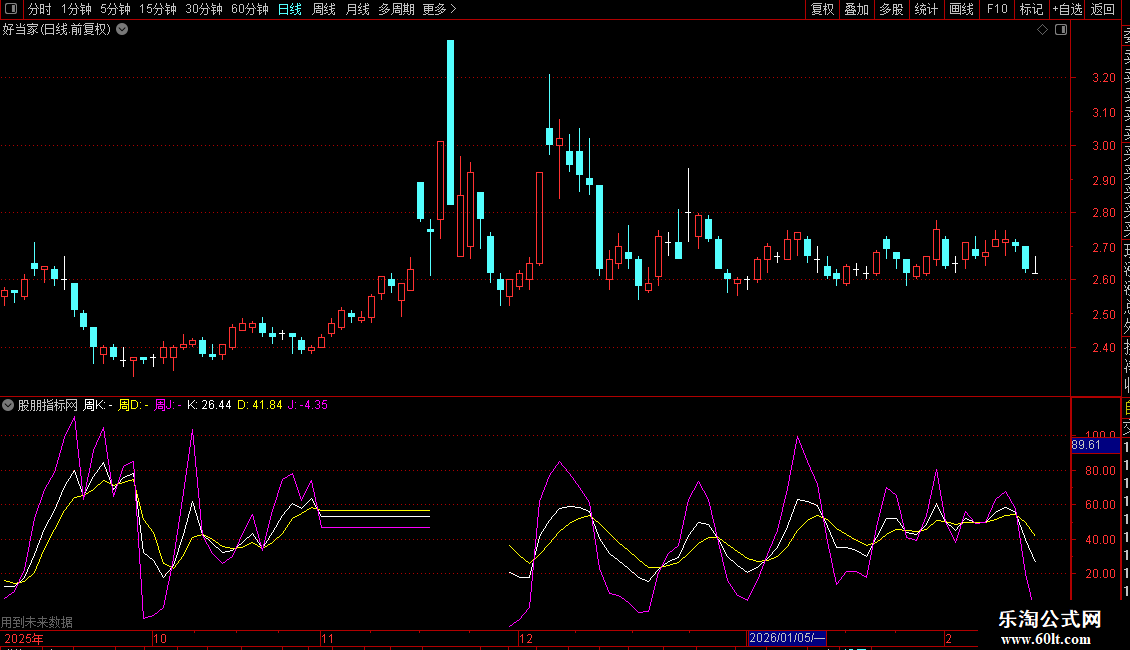Image resolution: width=1130 pixels, height=650 pixels.
Task: Click the 2026/01/05 date marker
Action: pos(786,638)
